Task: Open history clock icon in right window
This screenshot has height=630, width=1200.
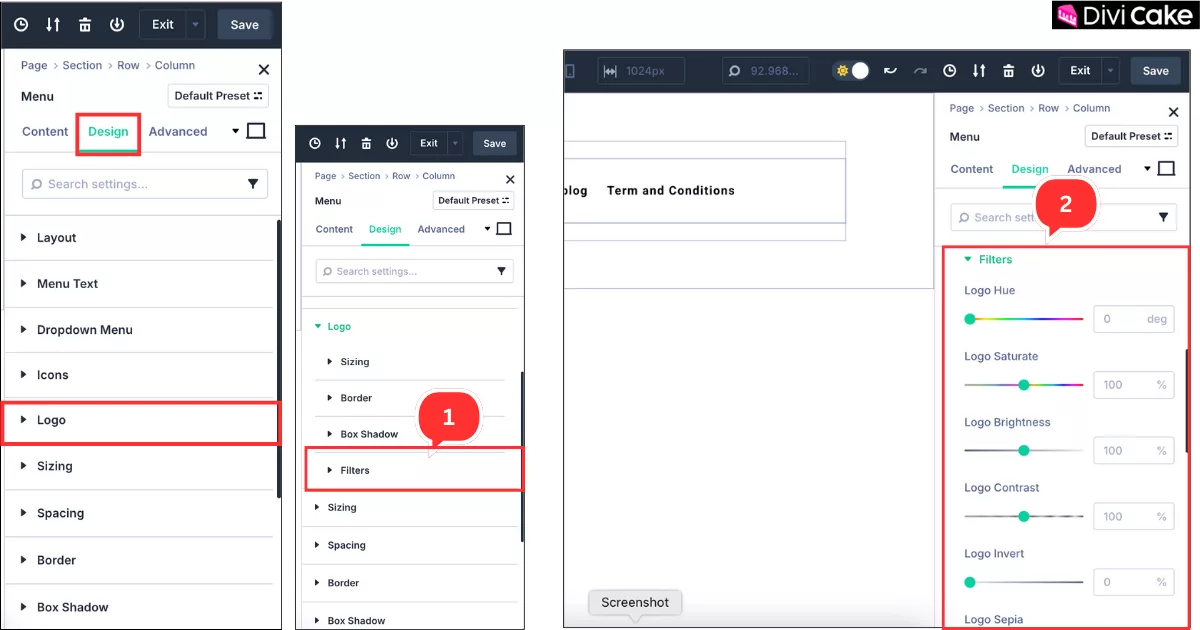Action: (x=950, y=71)
